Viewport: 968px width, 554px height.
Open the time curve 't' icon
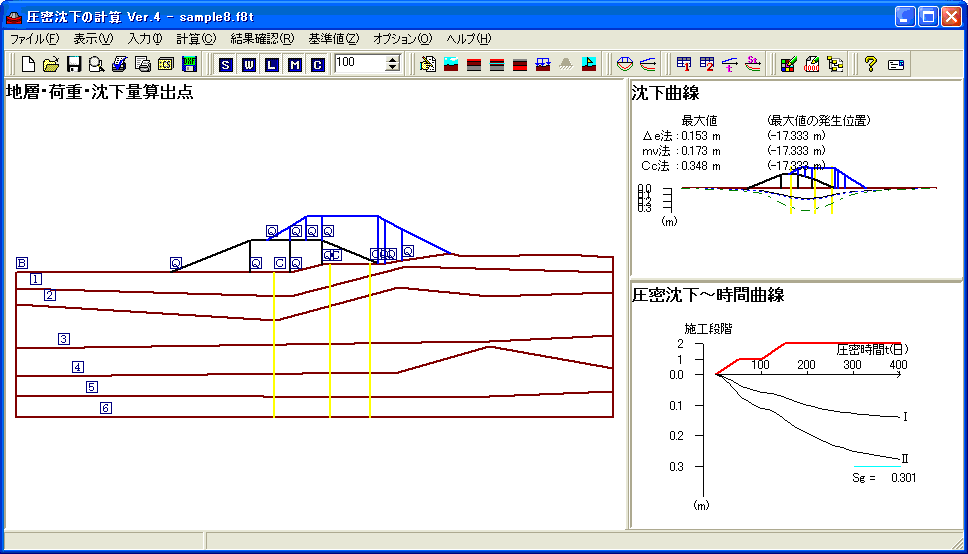[730, 64]
